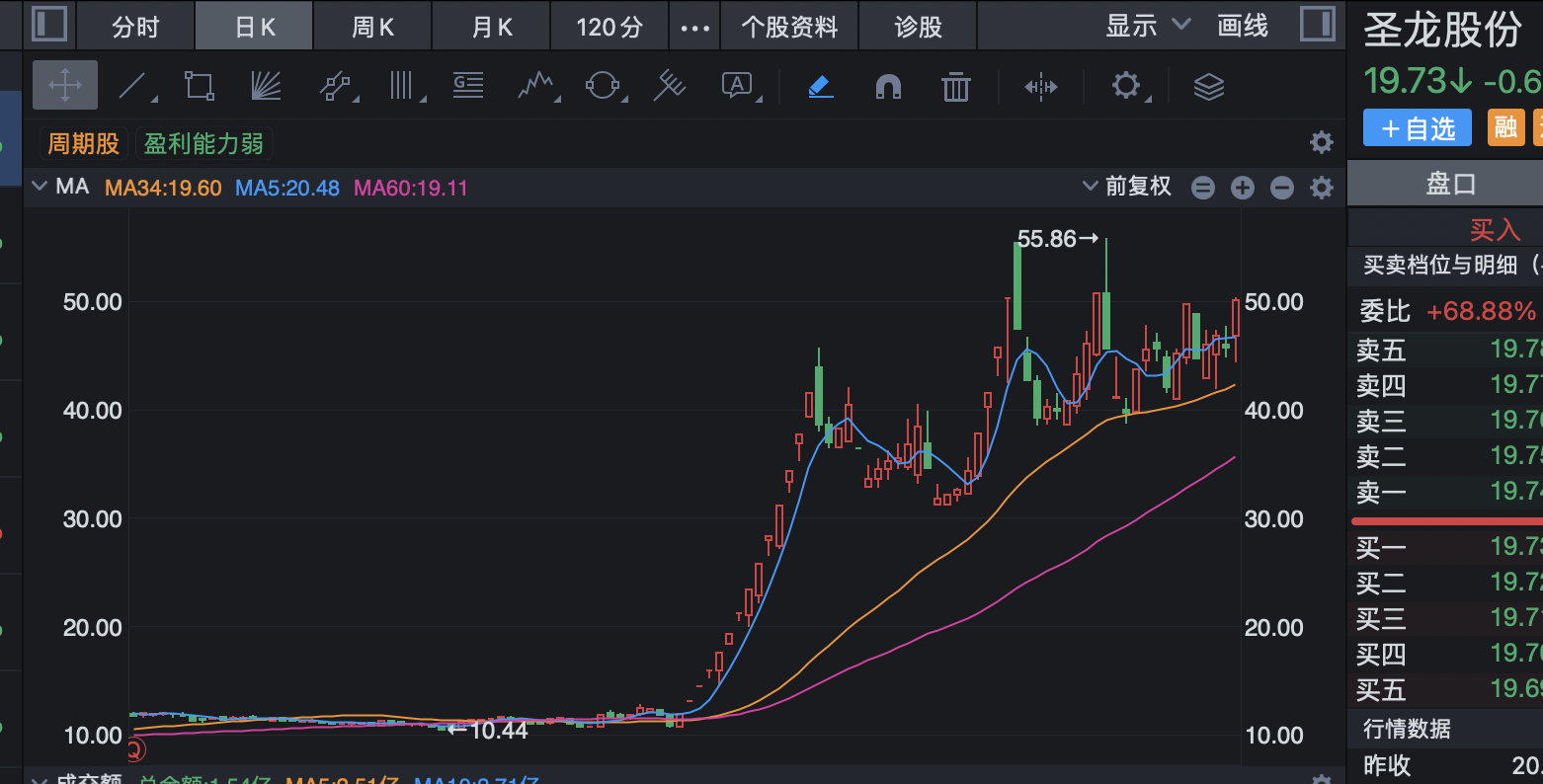The image size is (1543, 784).
Task: Enable the magnet snap tool
Action: pos(887,85)
